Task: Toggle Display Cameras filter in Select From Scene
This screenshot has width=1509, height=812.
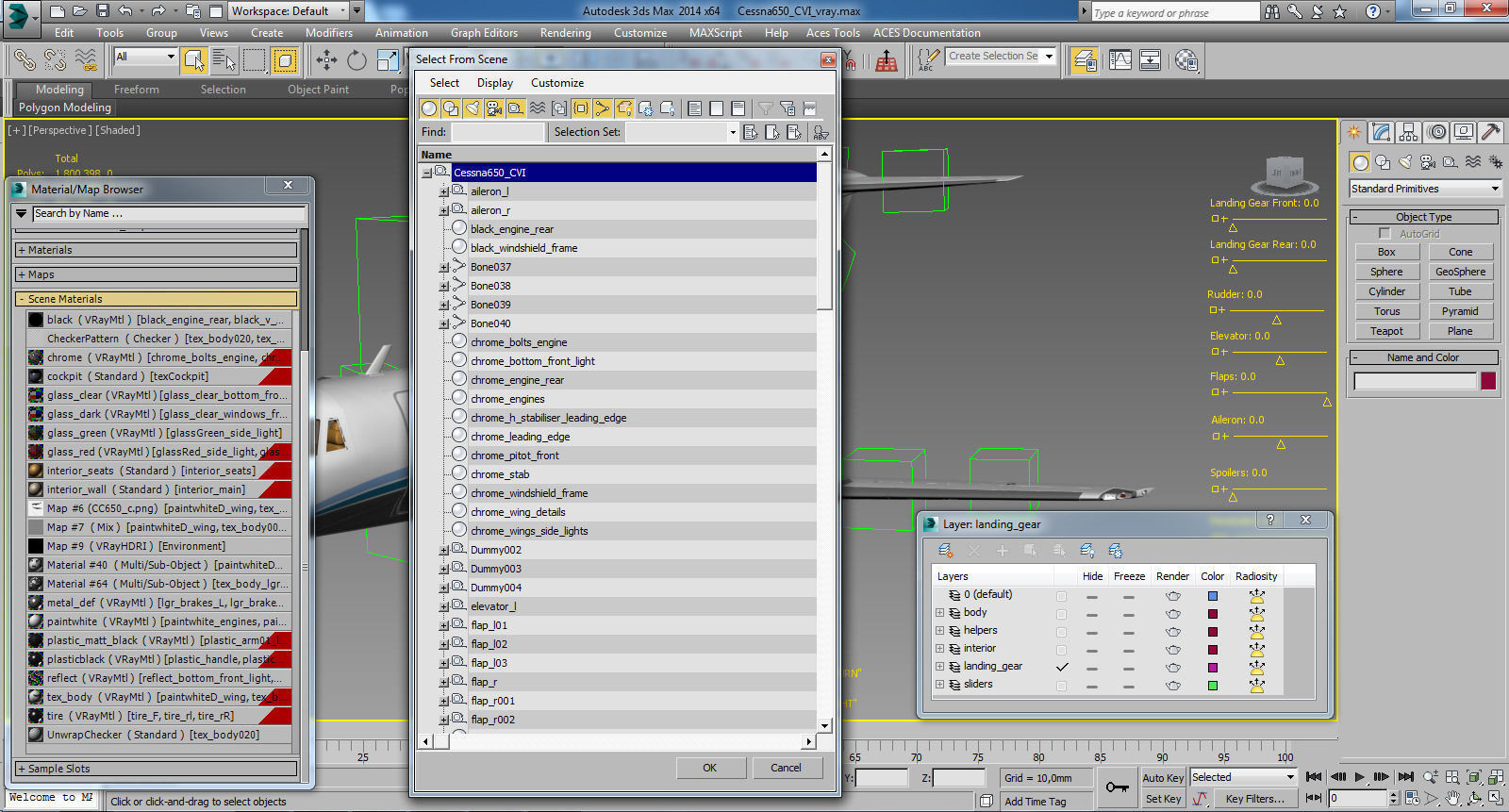Action: pyautogui.click(x=494, y=108)
